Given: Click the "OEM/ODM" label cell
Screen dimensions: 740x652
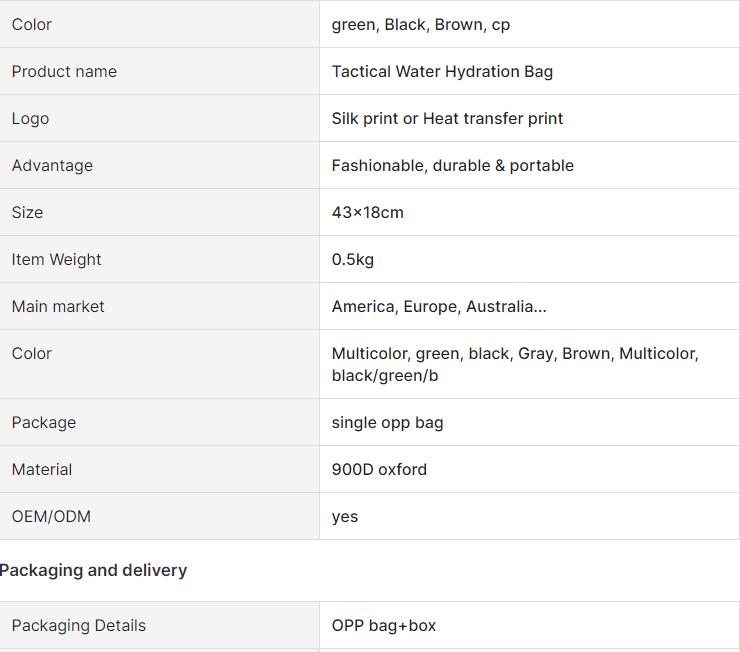Looking at the screenshot, I should [x=51, y=516].
